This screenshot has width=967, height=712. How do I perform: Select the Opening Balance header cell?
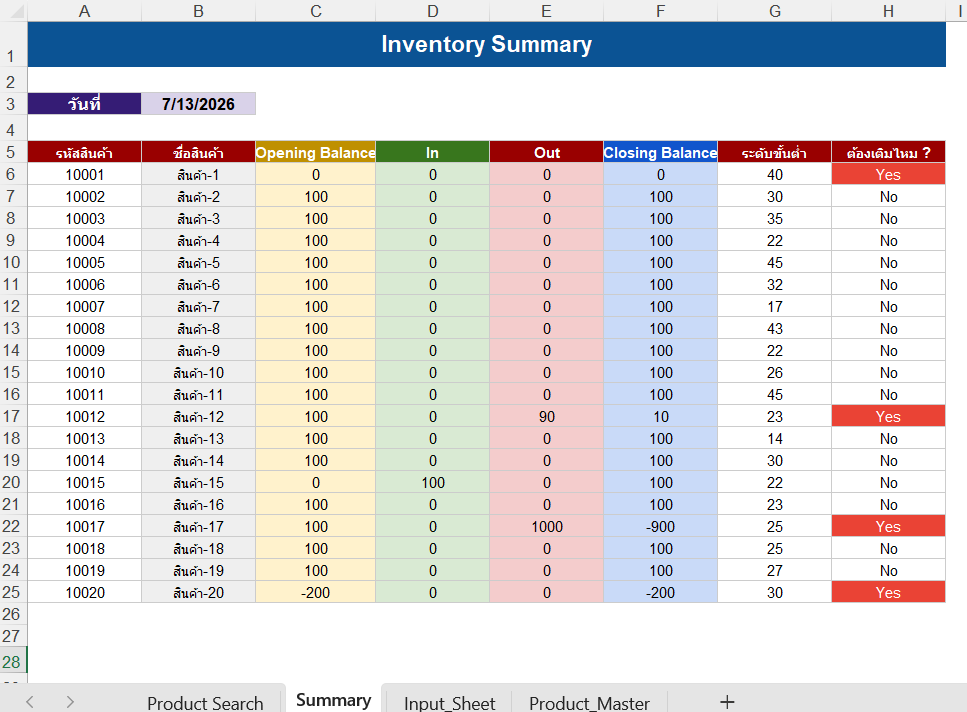pos(315,152)
